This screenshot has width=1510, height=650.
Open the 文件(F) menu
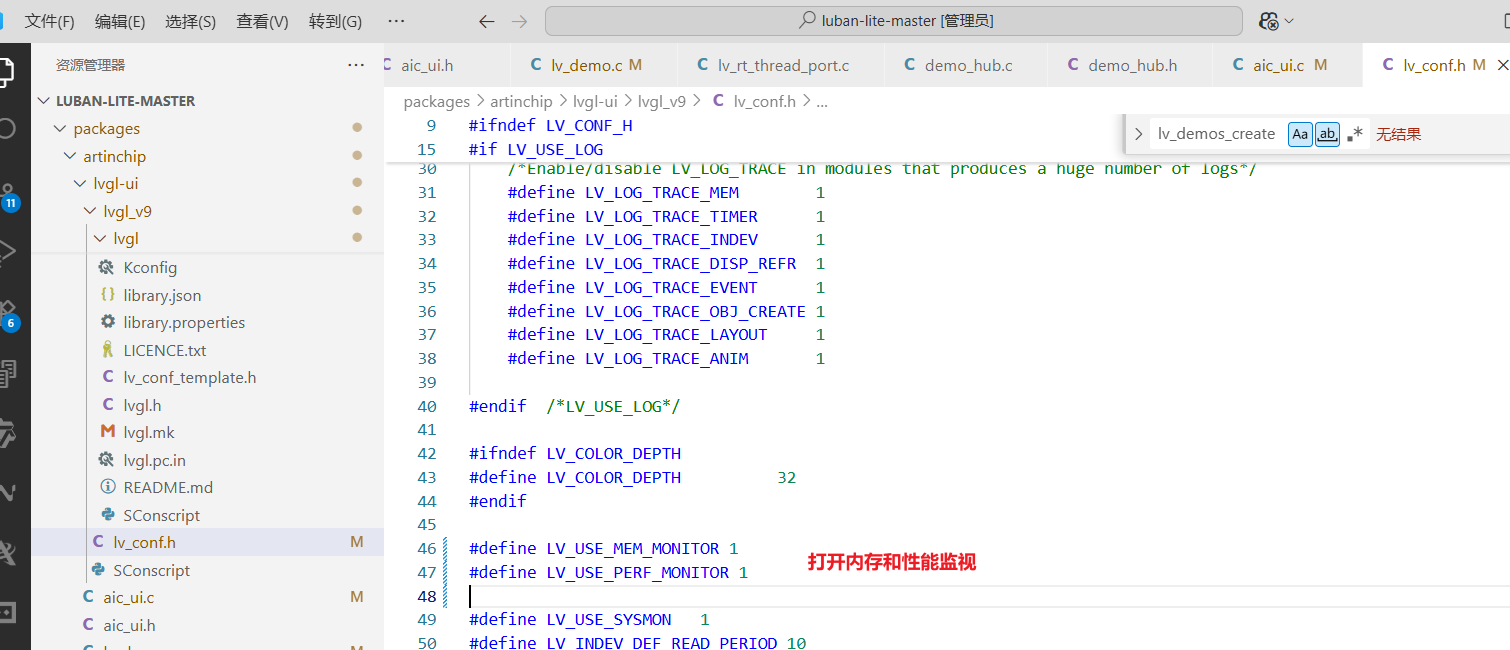50,21
